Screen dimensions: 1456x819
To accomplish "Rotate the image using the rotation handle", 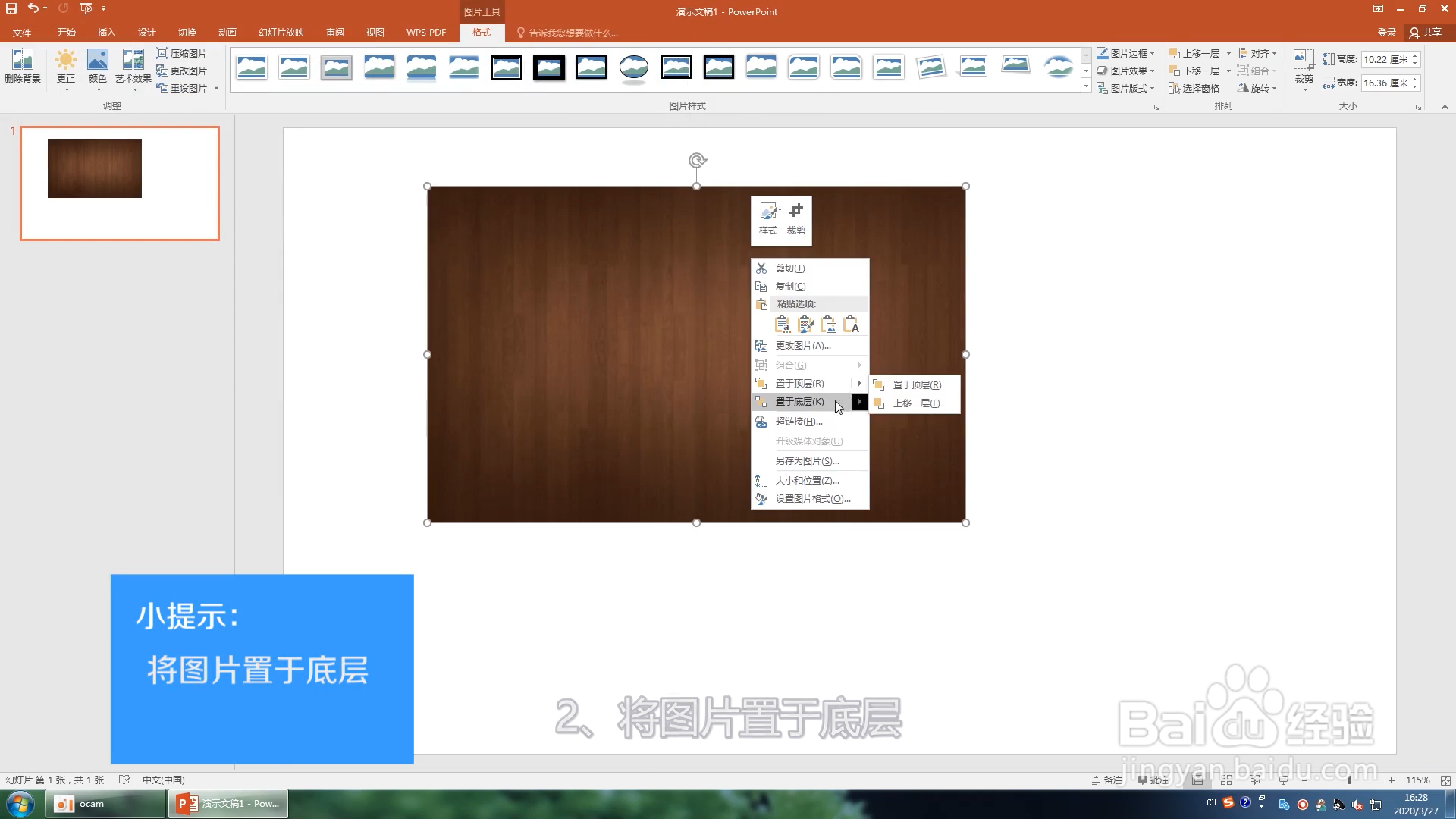I will click(698, 160).
